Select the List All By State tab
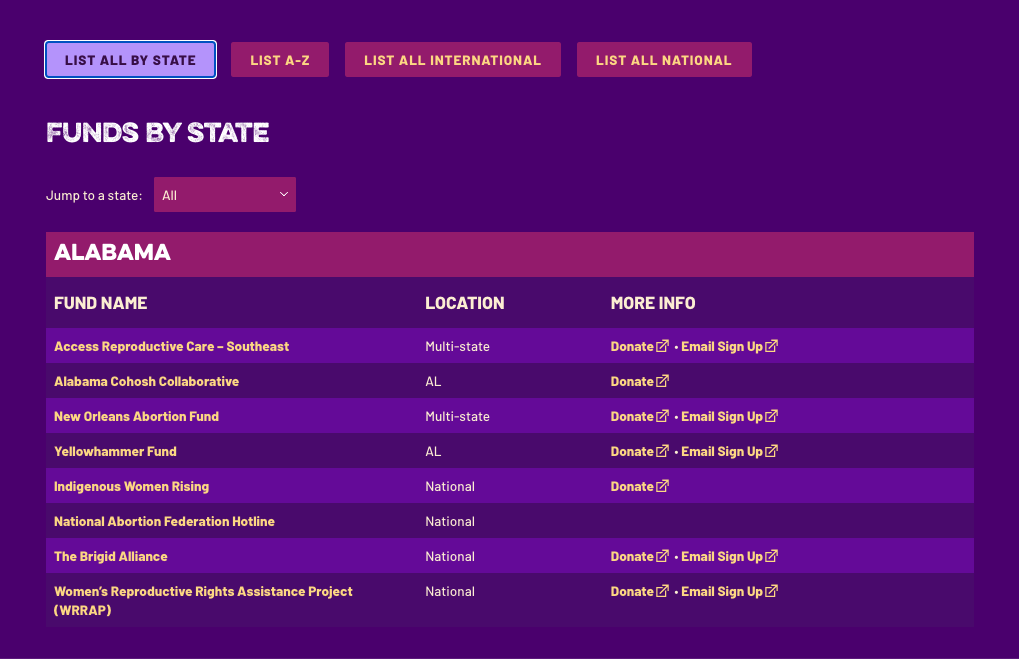The width and height of the screenshot is (1019, 659). click(130, 60)
